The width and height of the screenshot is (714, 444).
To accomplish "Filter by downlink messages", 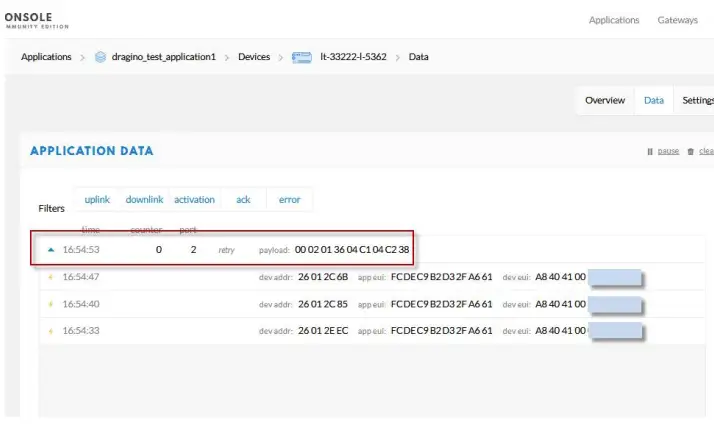I will tap(144, 199).
